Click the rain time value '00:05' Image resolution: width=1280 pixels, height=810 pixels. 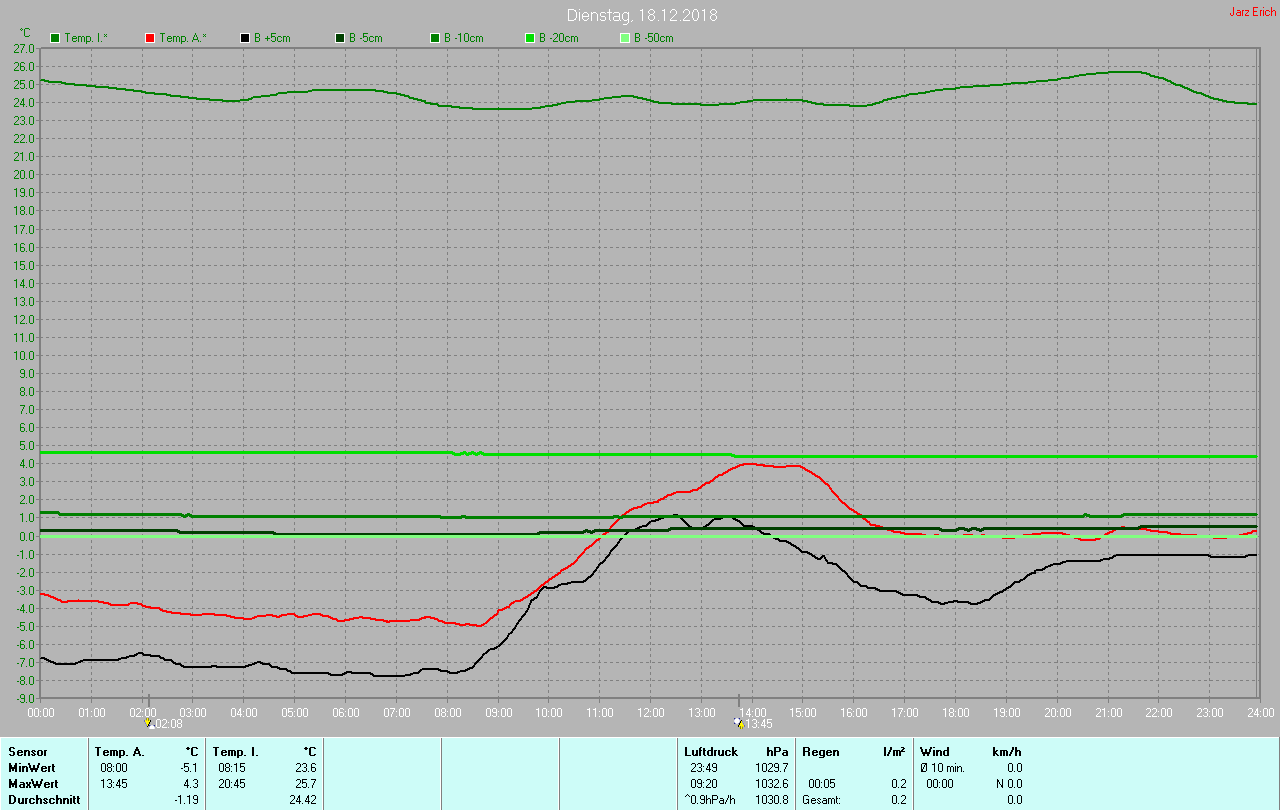tap(822, 783)
